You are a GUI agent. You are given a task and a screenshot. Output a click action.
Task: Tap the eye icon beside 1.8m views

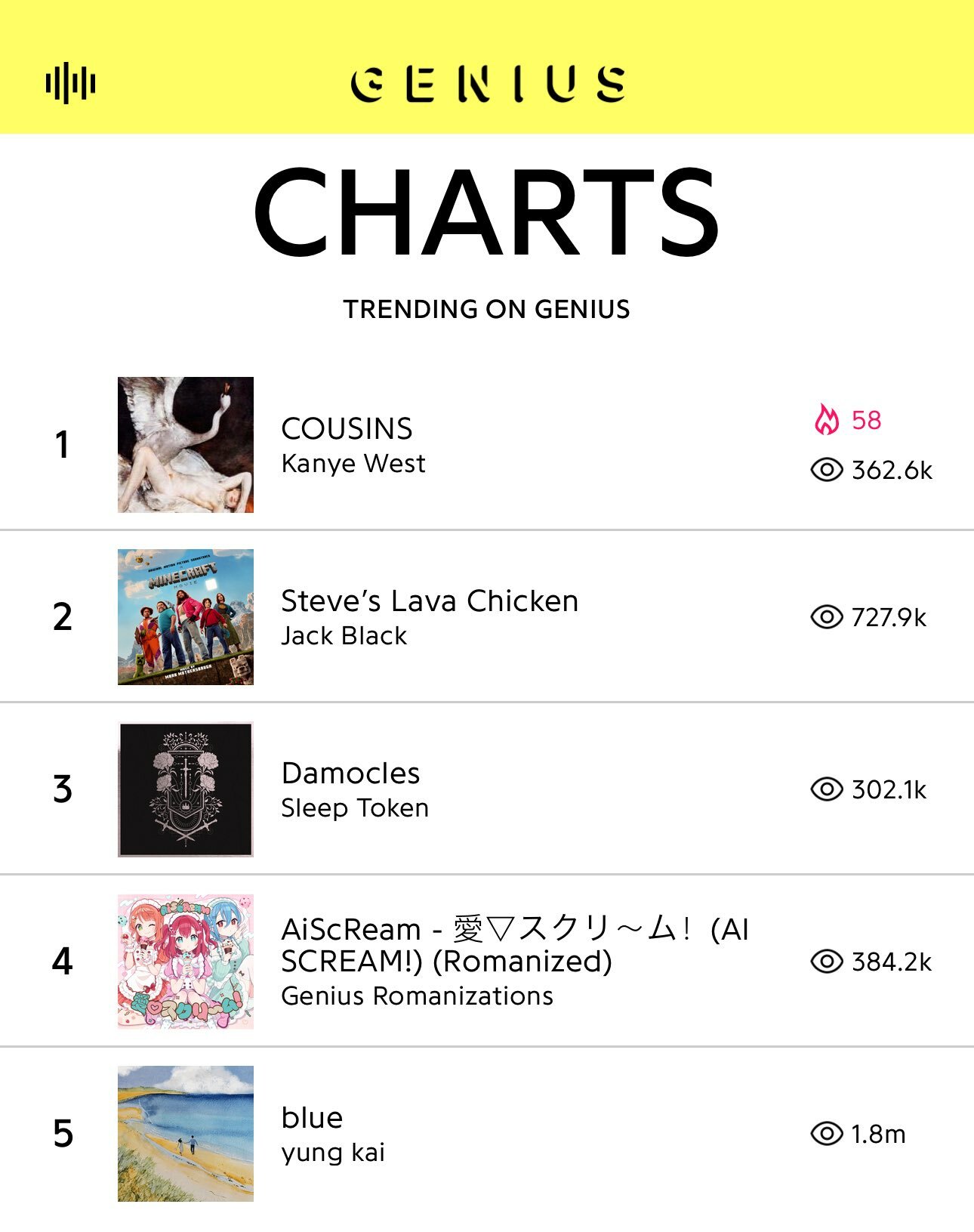[827, 1134]
